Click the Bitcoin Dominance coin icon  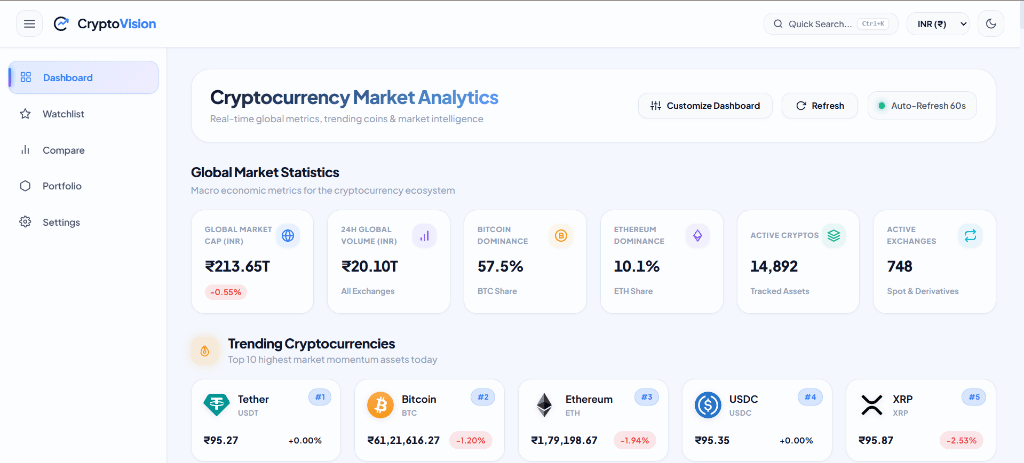561,235
